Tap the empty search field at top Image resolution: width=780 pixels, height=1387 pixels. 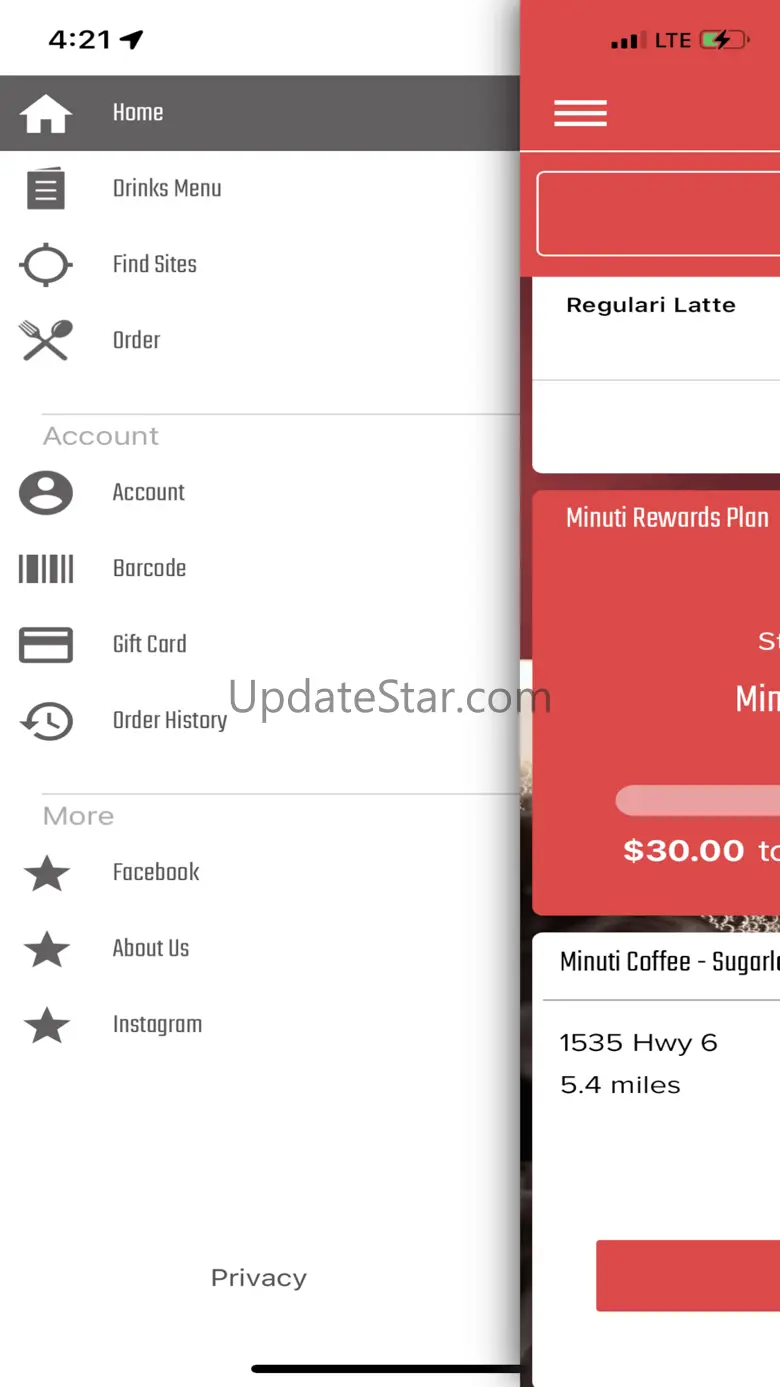[658, 214]
